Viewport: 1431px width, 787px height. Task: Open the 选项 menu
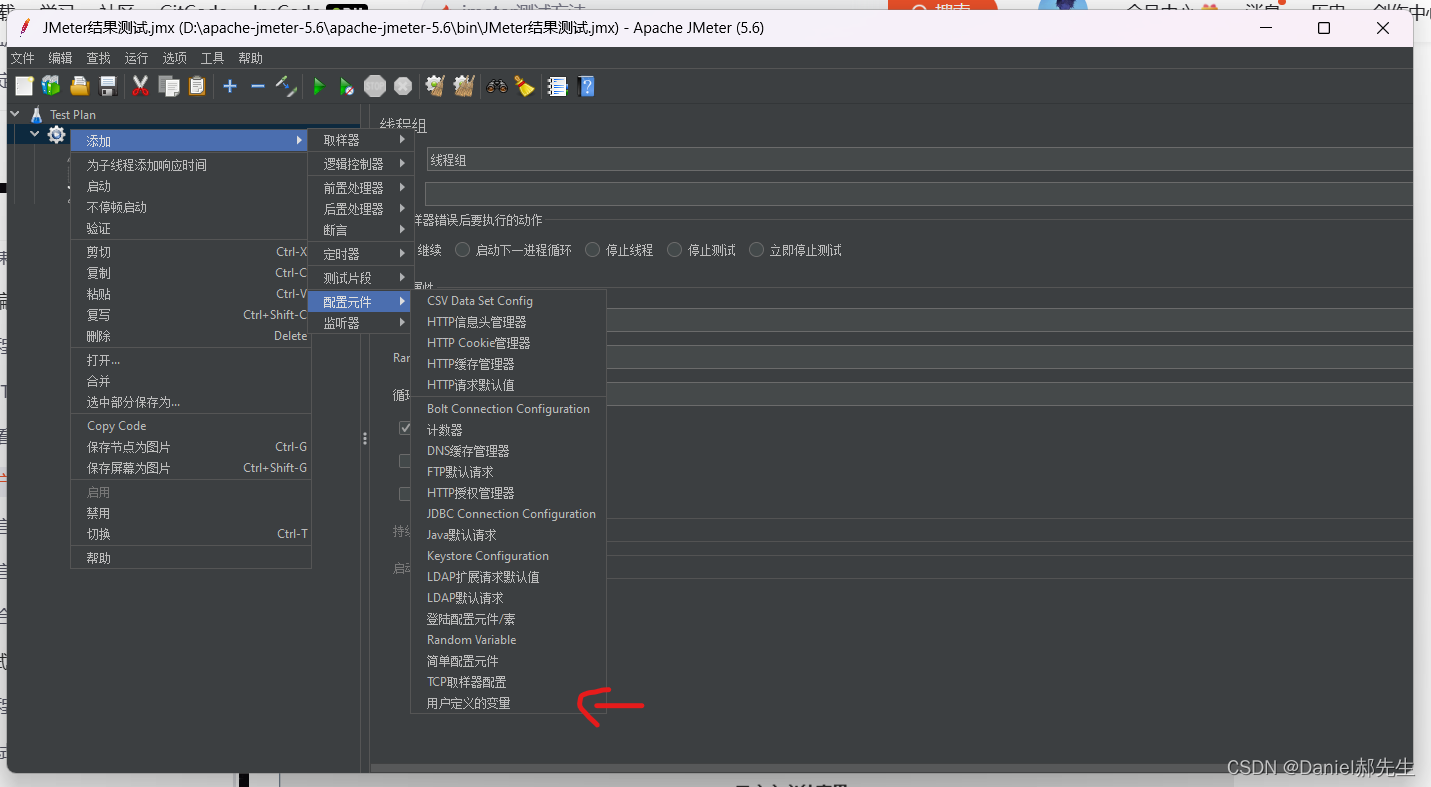(x=175, y=58)
